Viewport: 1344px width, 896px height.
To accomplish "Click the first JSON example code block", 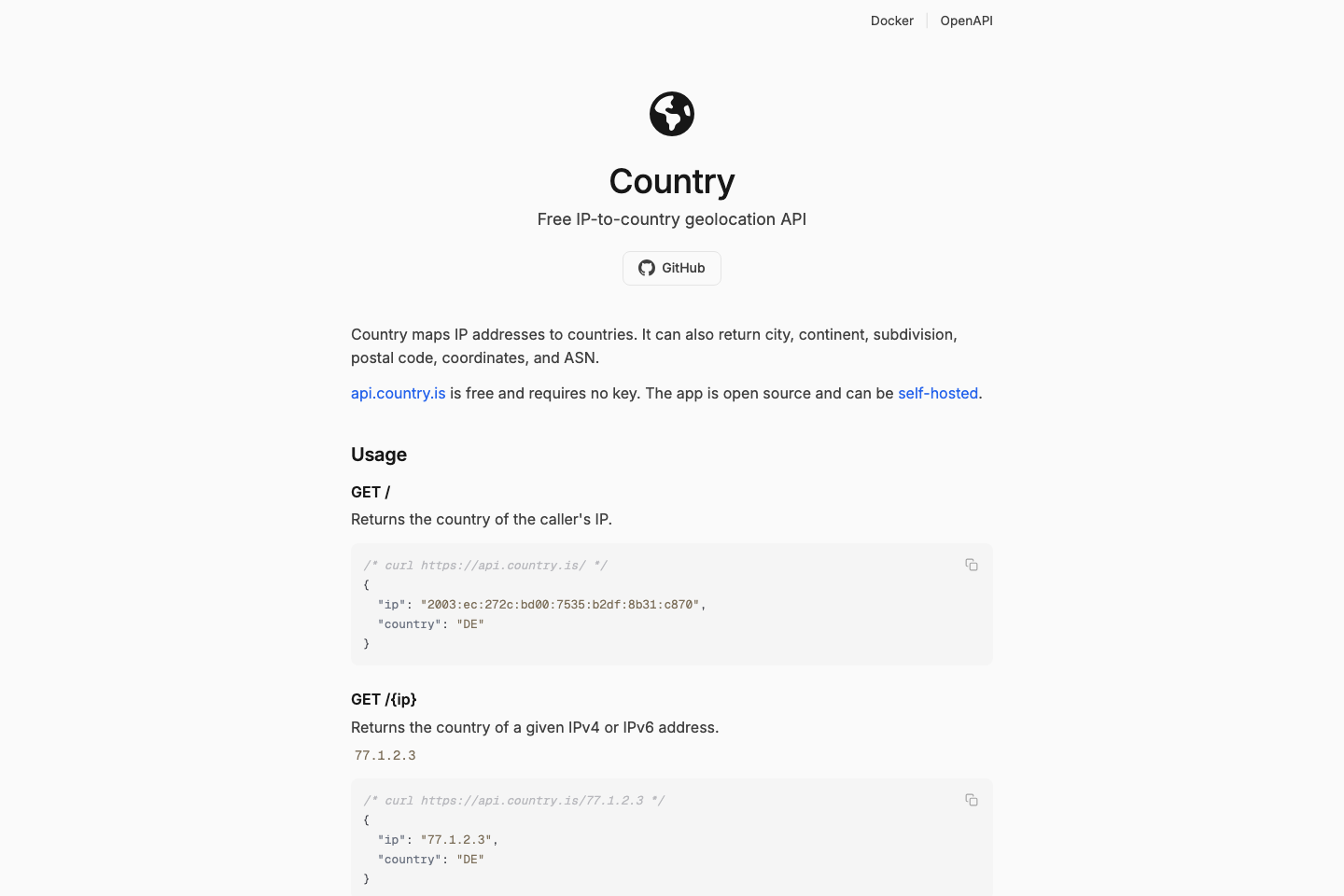I will click(x=672, y=604).
